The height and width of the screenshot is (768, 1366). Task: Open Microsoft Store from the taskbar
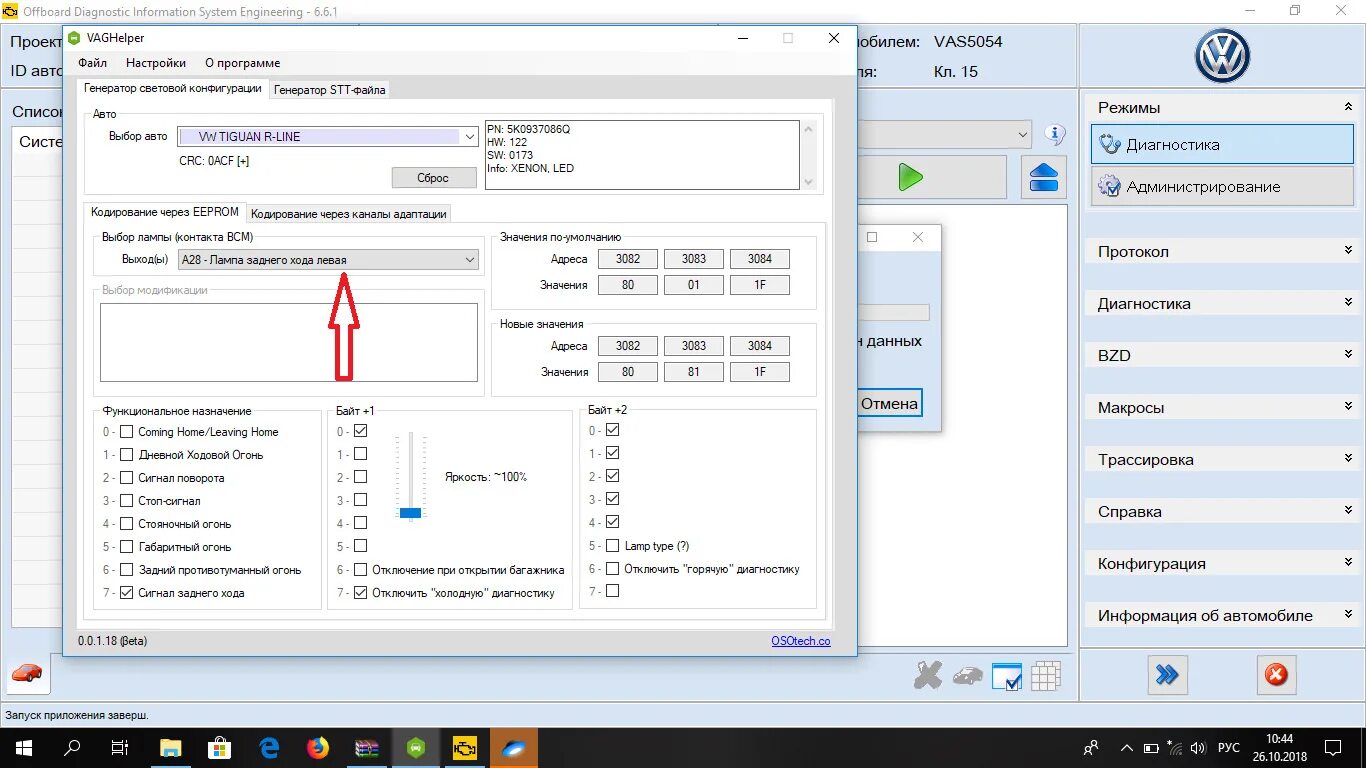[220, 747]
